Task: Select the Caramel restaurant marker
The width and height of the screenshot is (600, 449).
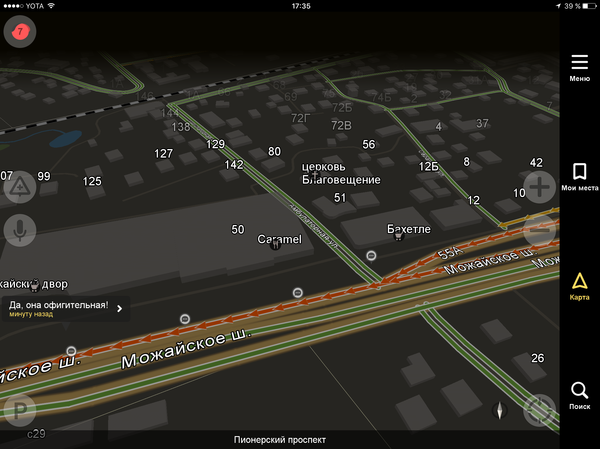Action: (276, 245)
